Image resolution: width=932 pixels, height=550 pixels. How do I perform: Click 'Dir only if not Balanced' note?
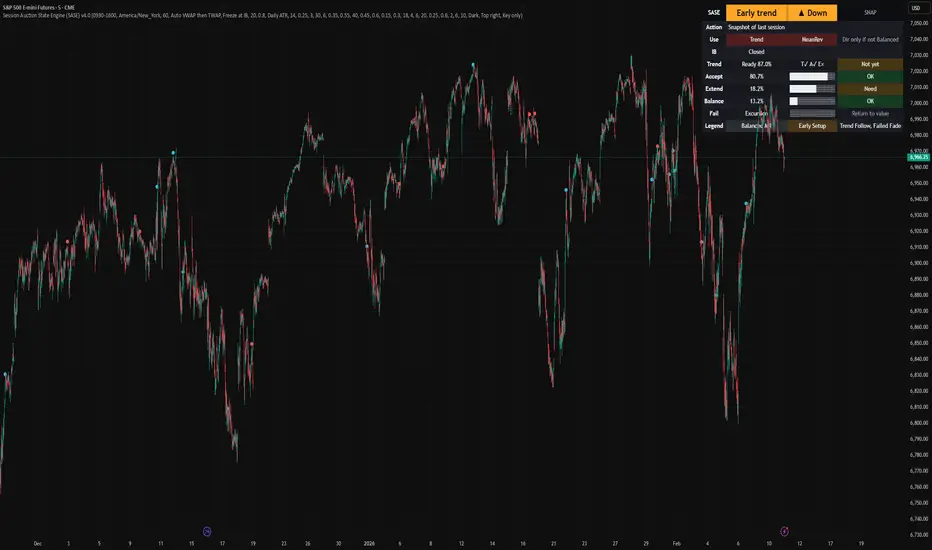[x=870, y=39]
